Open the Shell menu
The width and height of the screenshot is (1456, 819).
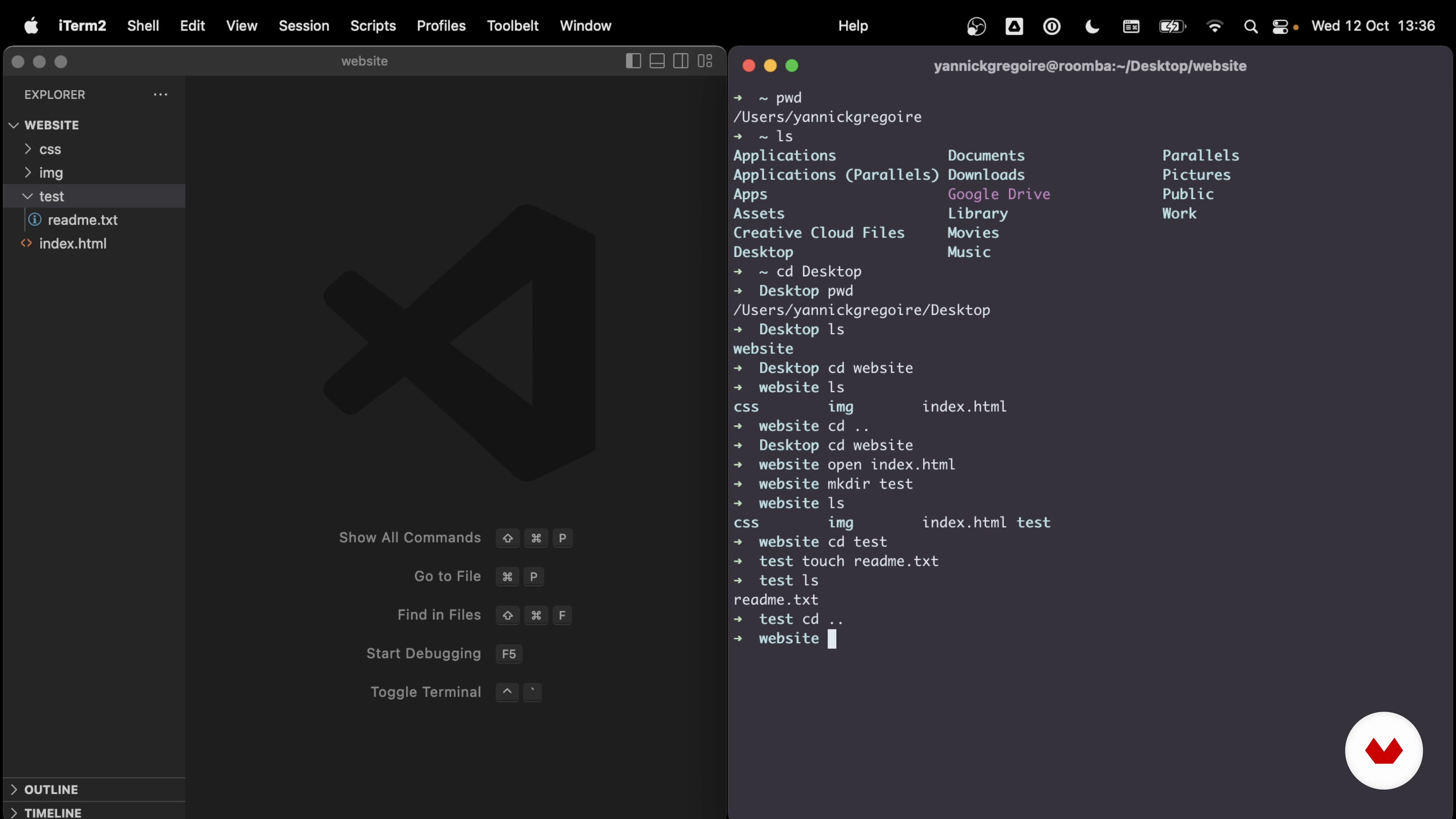point(143,26)
